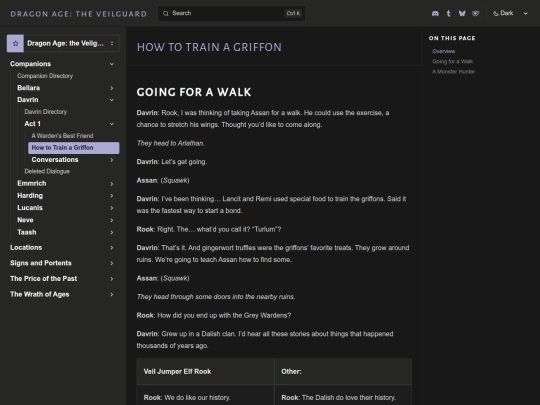This screenshot has height=405, width=540.
Task: Focus the Search input field
Action: 231,13
